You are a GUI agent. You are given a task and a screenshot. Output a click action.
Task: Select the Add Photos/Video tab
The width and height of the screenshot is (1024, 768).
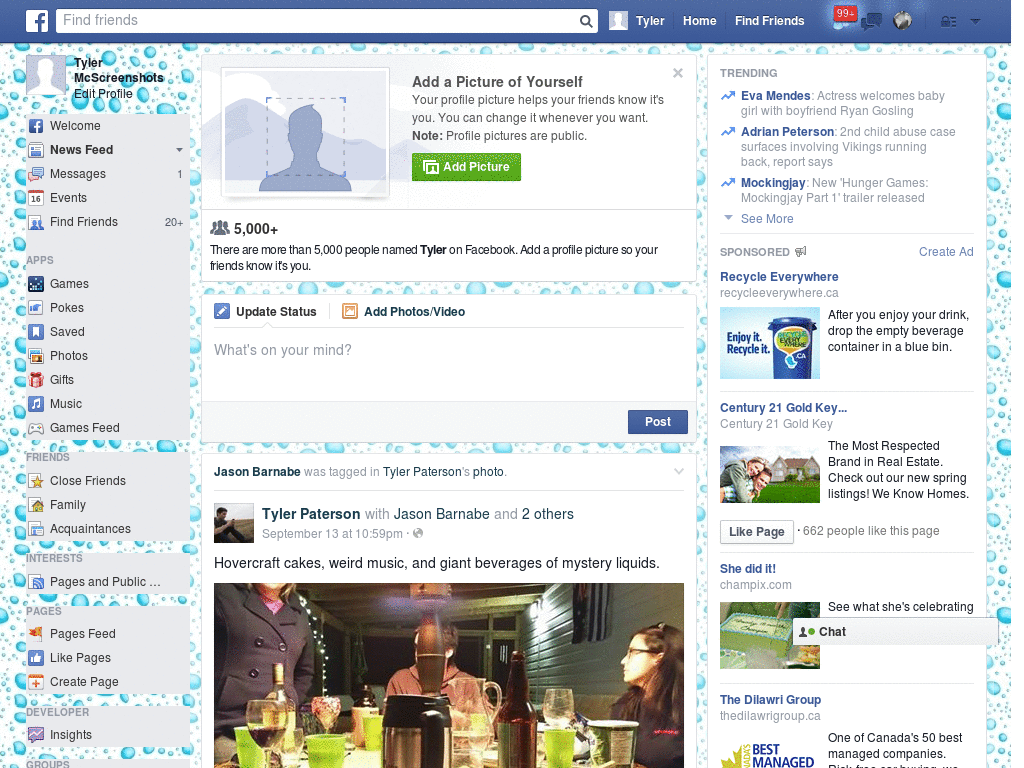[404, 312]
